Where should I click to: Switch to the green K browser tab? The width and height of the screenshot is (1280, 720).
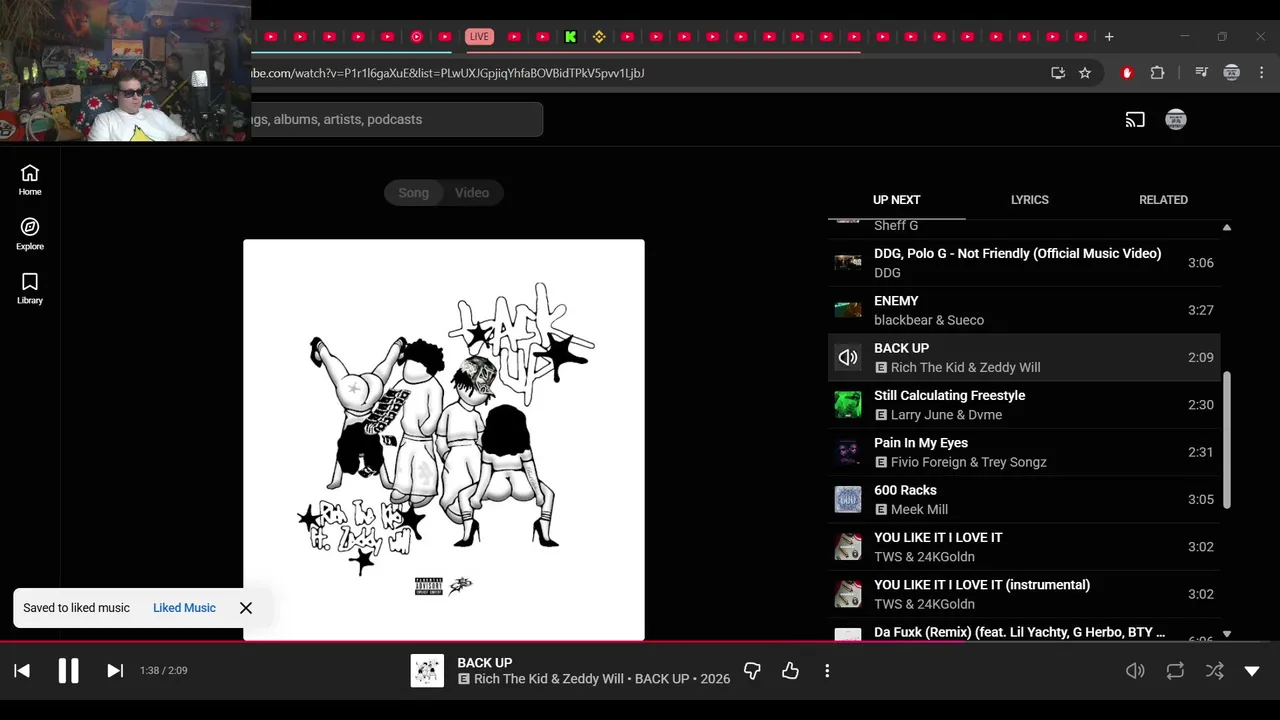tap(570, 37)
